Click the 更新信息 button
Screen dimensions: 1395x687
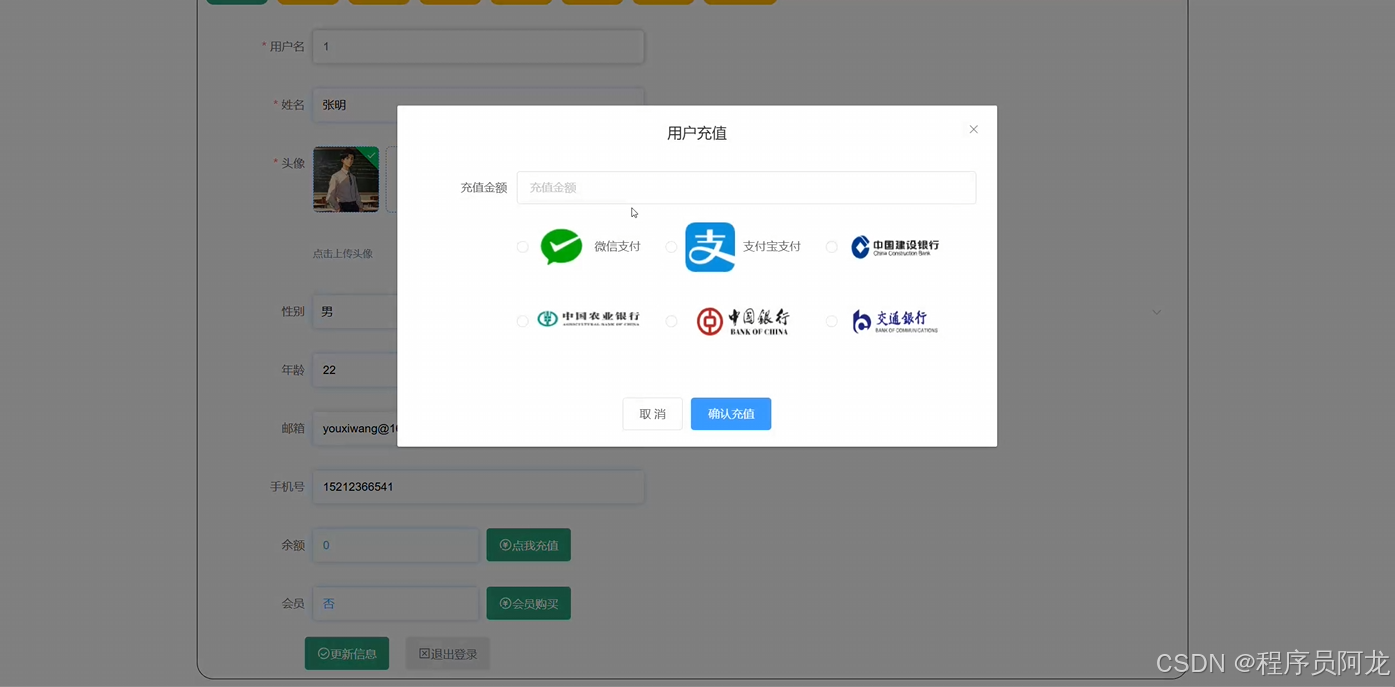click(347, 653)
